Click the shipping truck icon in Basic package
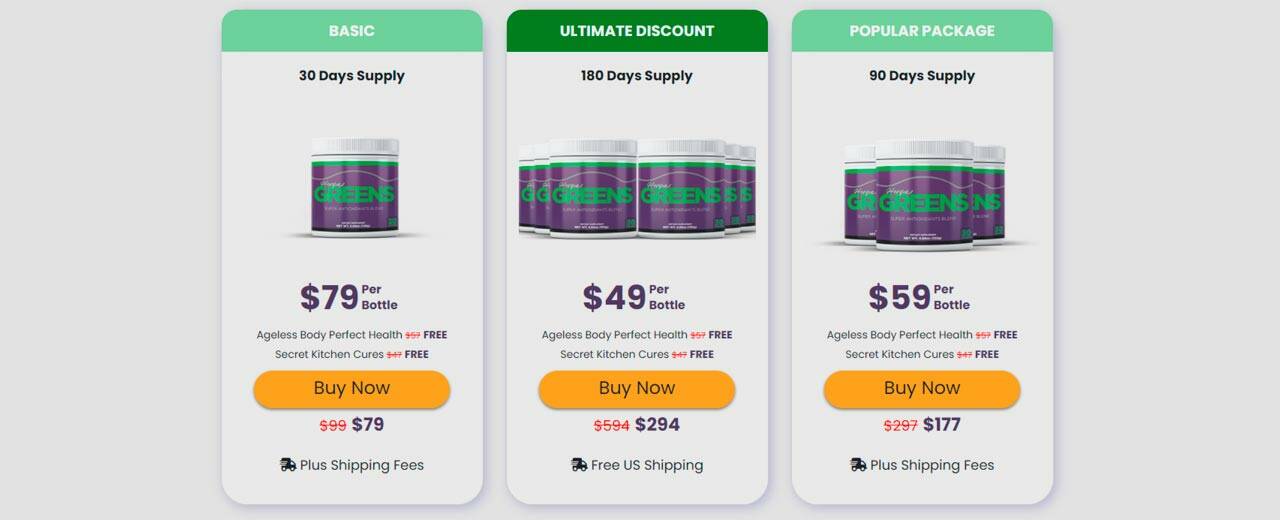The width and height of the screenshot is (1280, 520). [288, 465]
